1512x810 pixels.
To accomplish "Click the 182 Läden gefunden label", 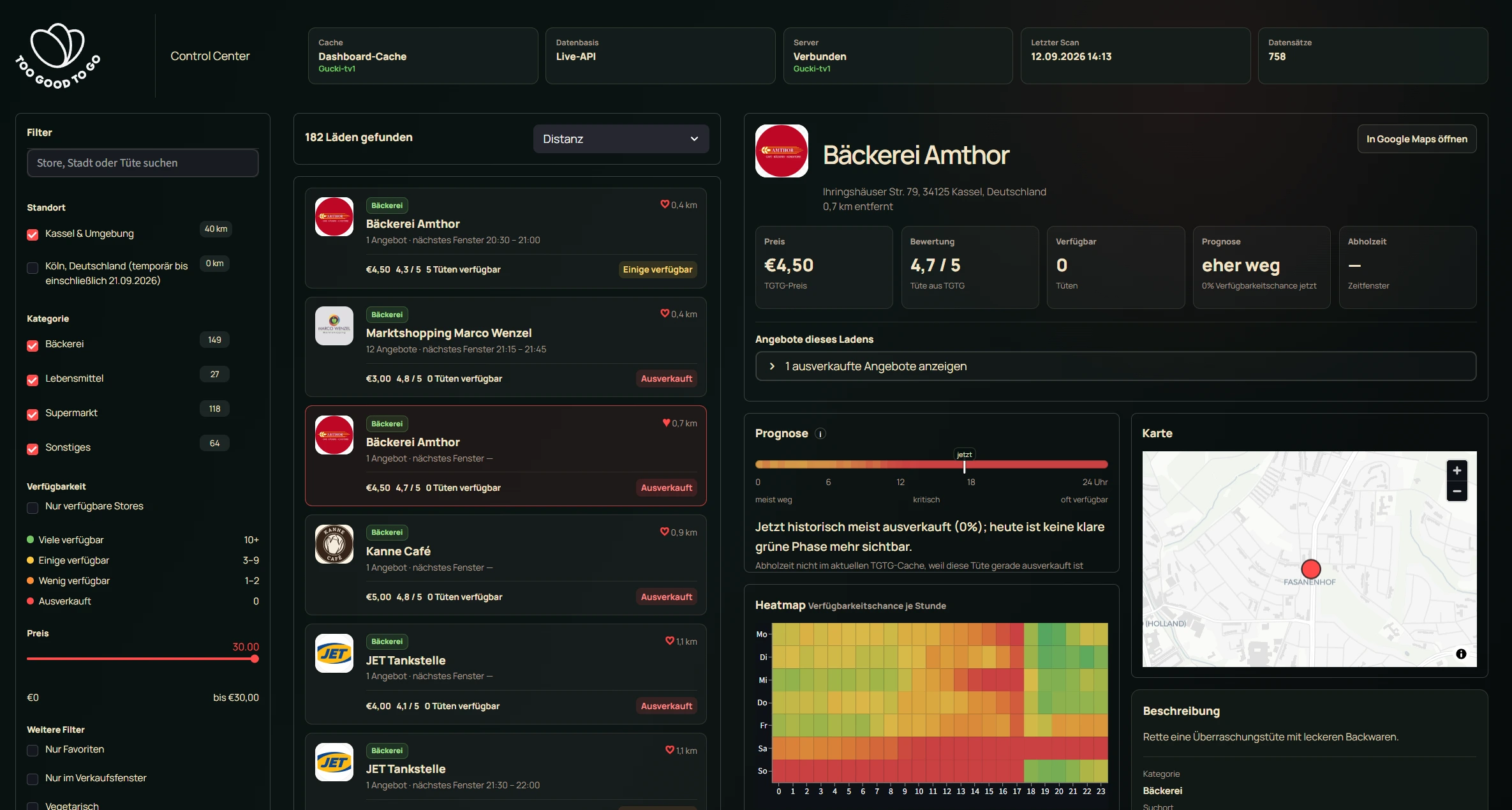I will click(x=359, y=137).
